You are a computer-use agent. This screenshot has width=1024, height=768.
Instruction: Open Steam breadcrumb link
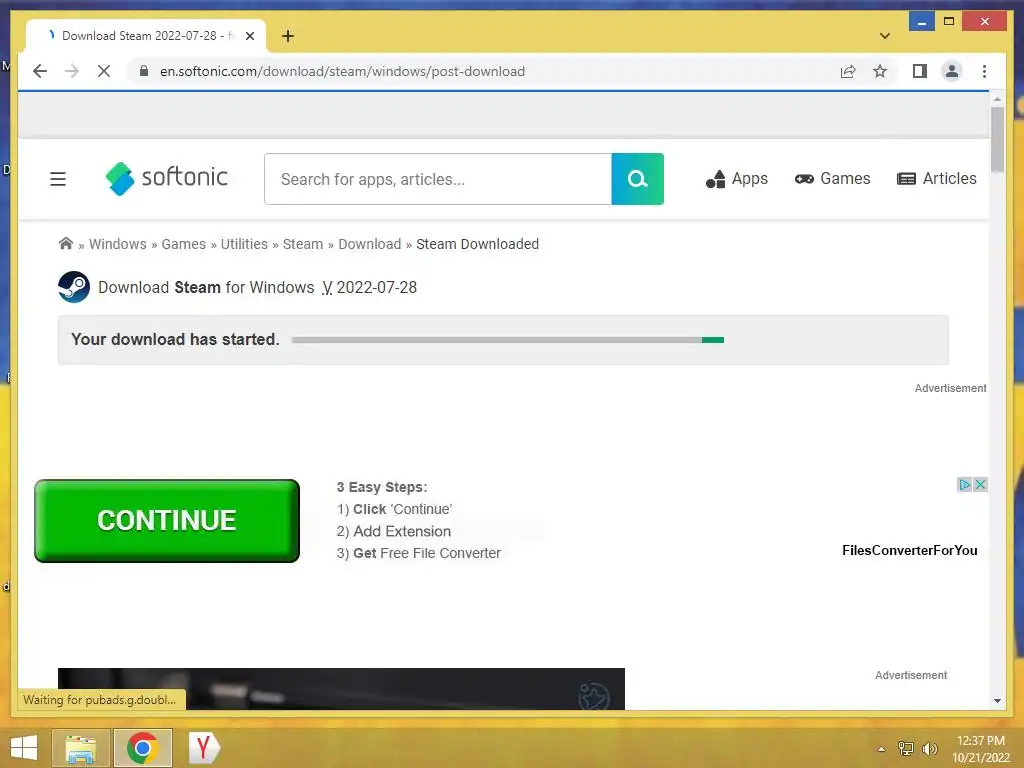click(303, 244)
